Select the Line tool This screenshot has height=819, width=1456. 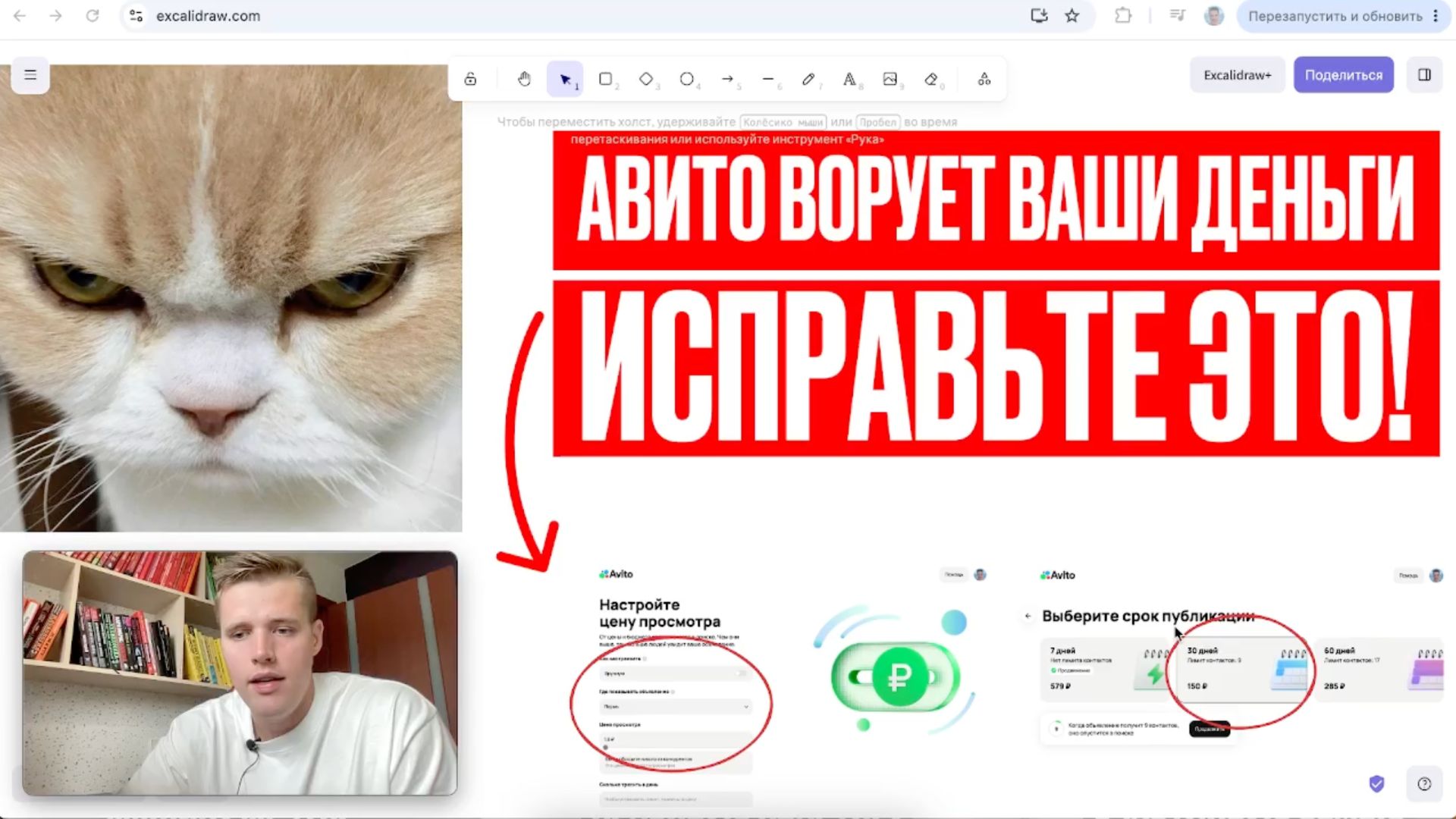768,79
